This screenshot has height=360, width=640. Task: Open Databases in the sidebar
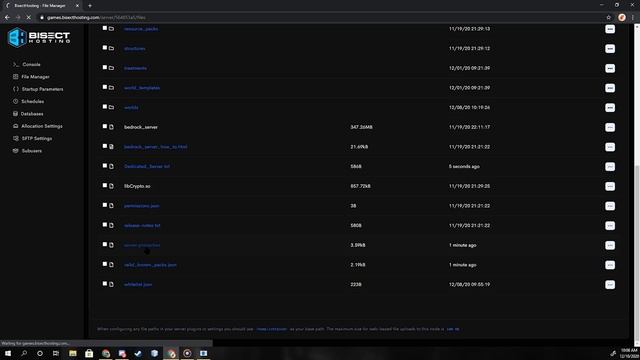click(x=32, y=114)
